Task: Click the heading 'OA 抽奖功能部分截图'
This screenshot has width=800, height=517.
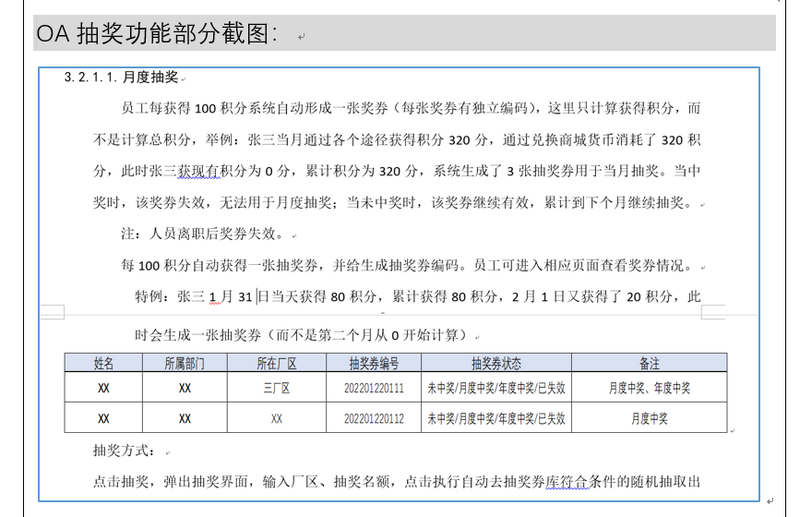Action: point(157,34)
